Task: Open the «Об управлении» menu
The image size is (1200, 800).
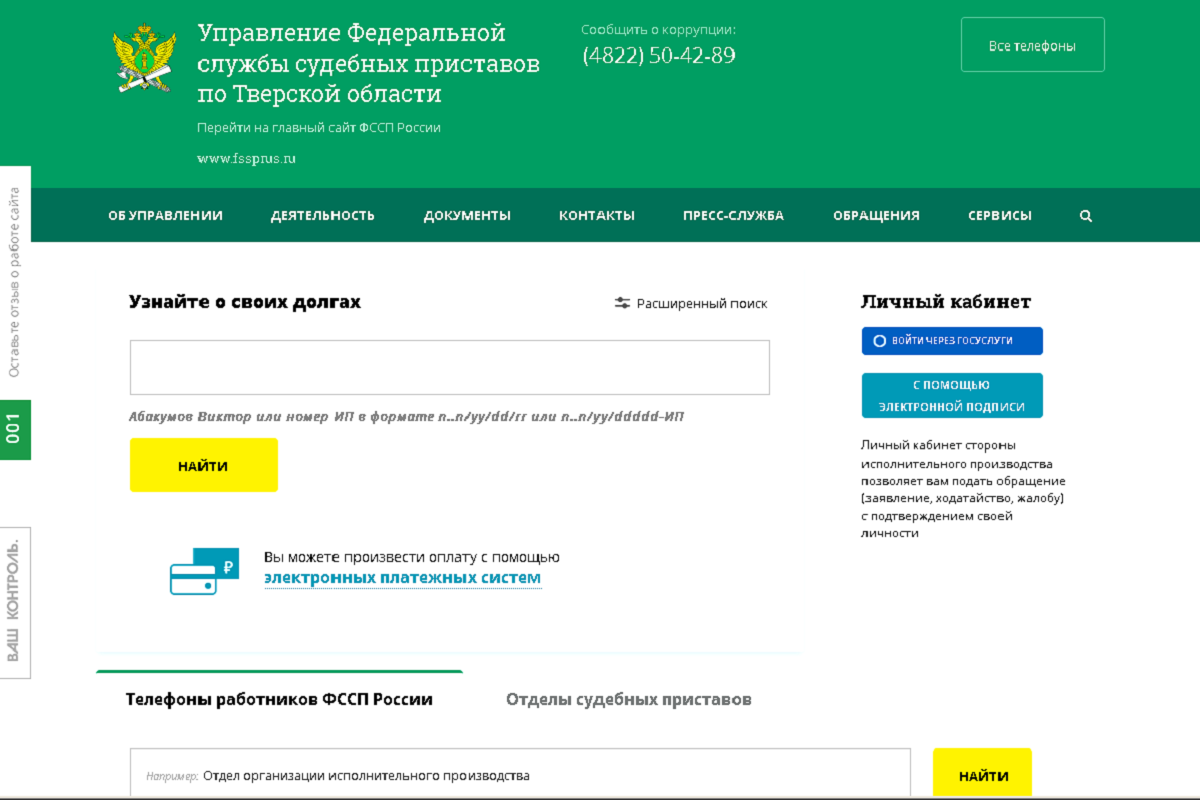Action: point(165,216)
